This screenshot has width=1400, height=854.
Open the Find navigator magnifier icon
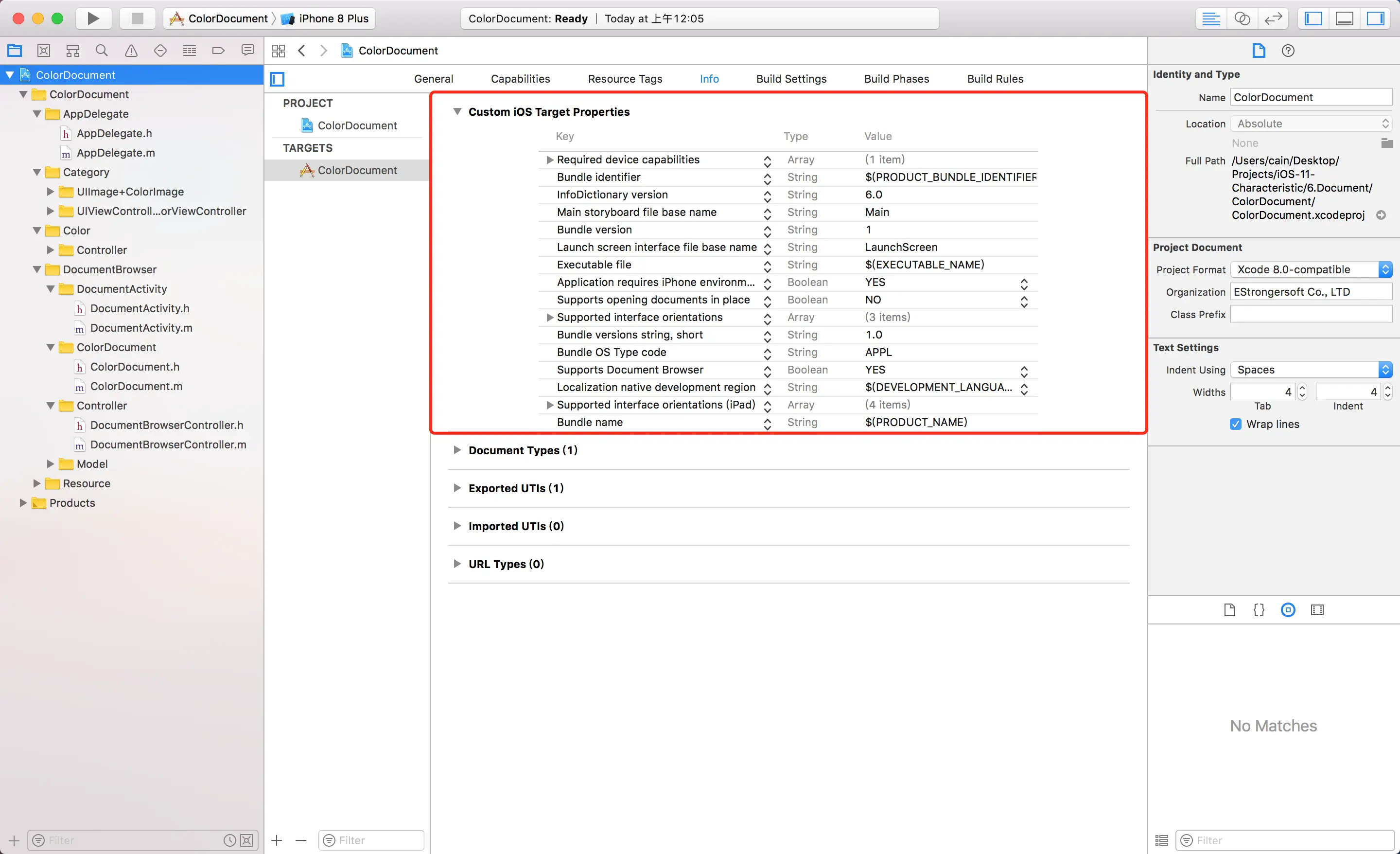(102, 51)
